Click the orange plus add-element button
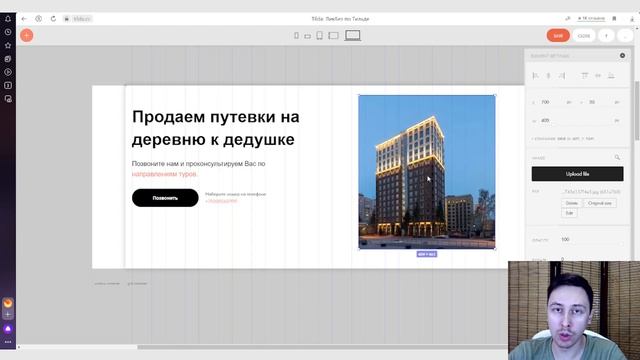 pyautogui.click(x=27, y=36)
